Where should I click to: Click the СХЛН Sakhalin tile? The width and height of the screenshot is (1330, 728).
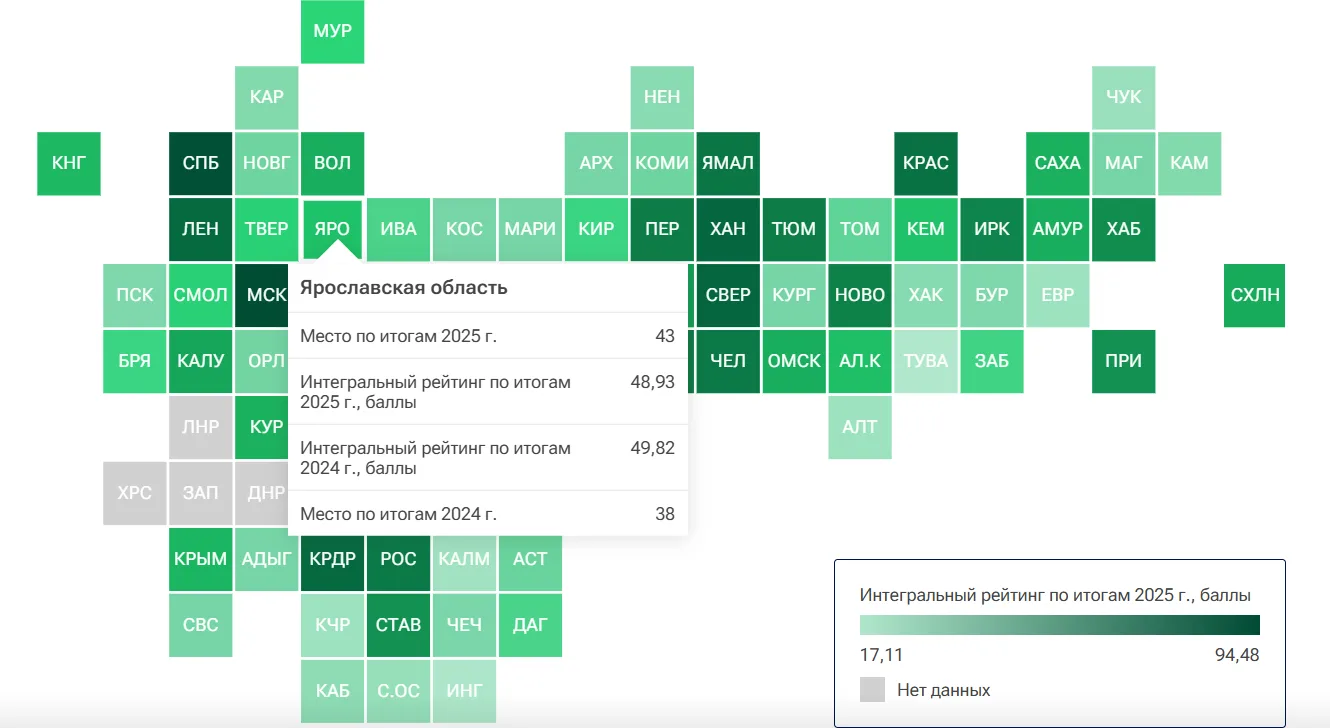1255,295
